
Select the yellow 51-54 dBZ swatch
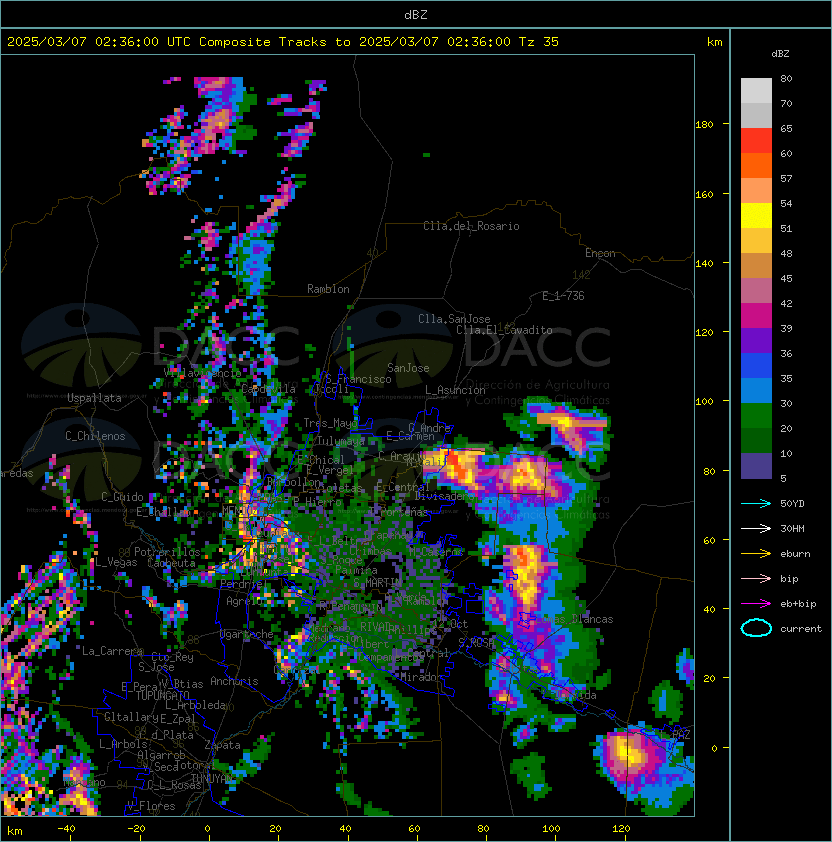point(756,215)
